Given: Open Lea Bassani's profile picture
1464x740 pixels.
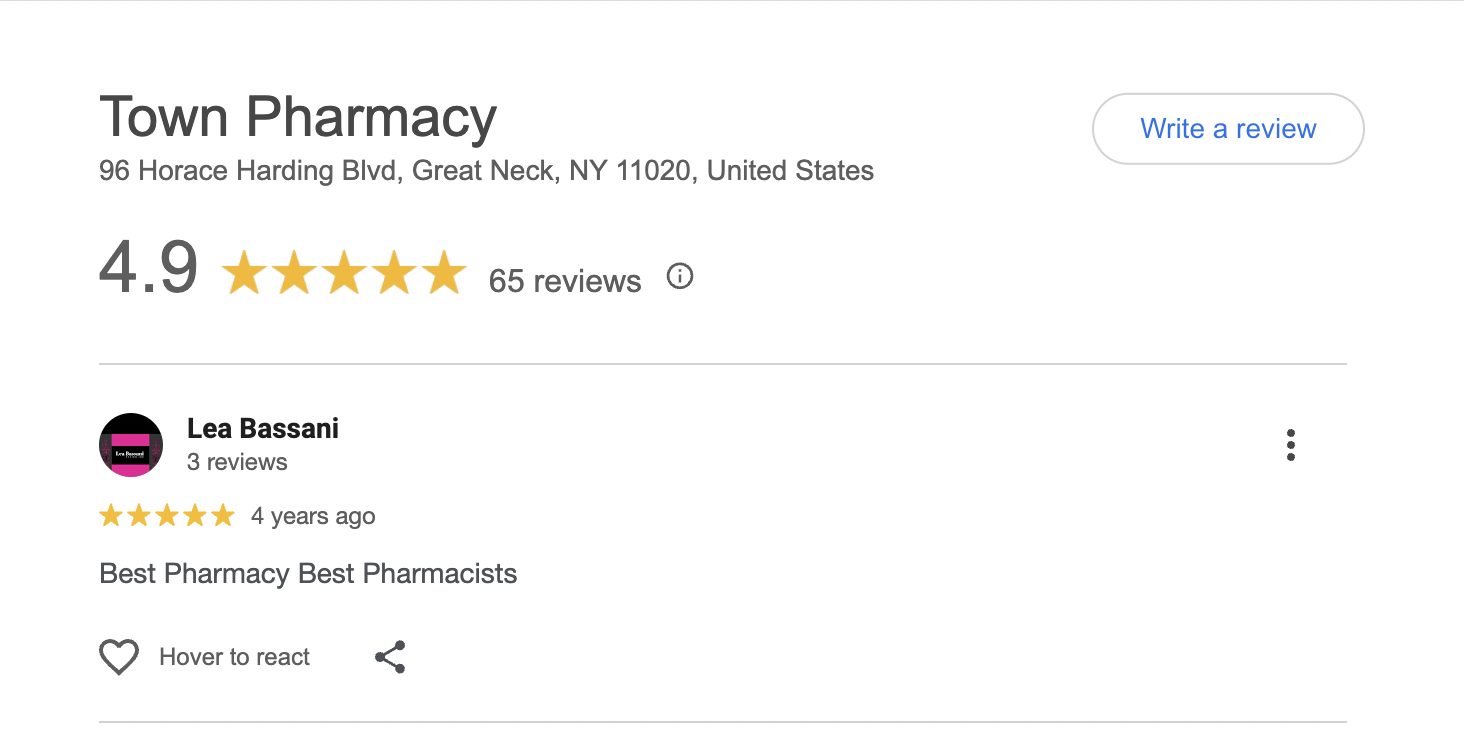Looking at the screenshot, I should [x=131, y=445].
